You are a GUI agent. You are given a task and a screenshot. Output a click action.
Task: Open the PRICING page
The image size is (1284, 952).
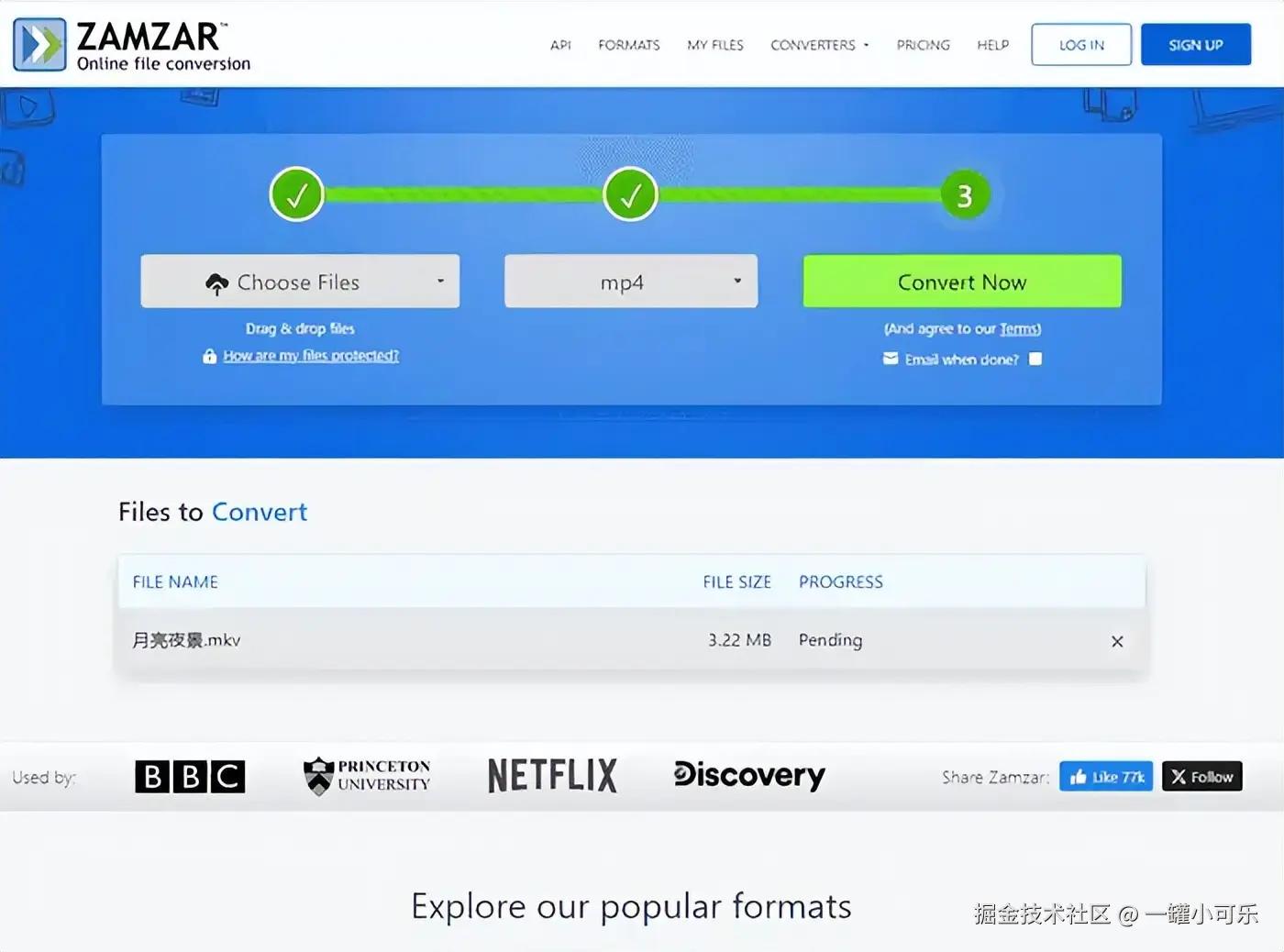point(923,45)
